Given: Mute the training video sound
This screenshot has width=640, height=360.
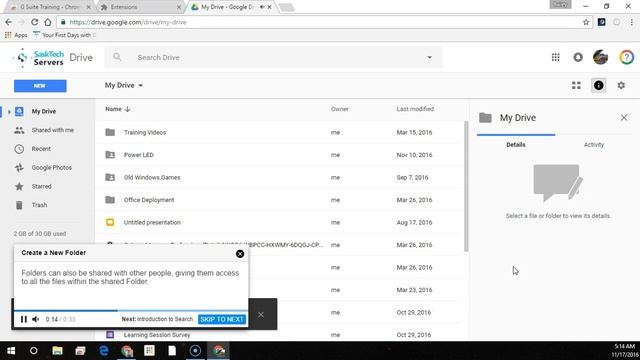Looking at the screenshot, I should (x=36, y=319).
